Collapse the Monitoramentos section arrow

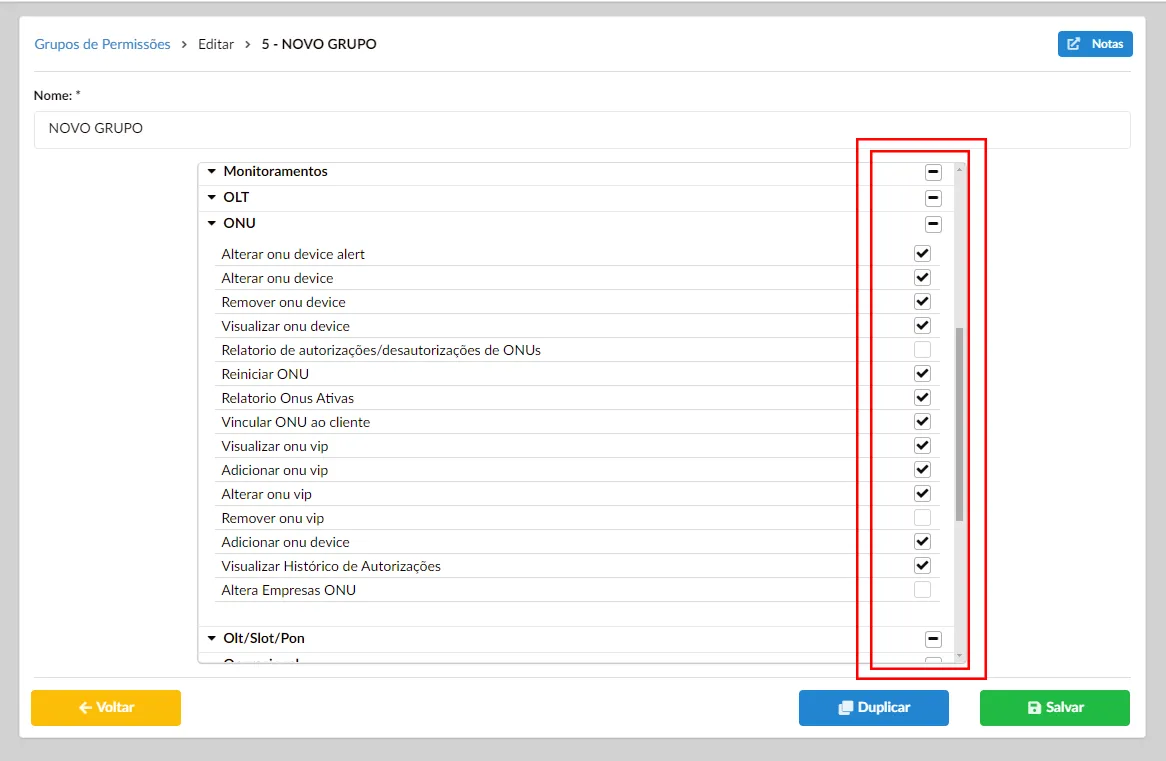[x=211, y=172]
